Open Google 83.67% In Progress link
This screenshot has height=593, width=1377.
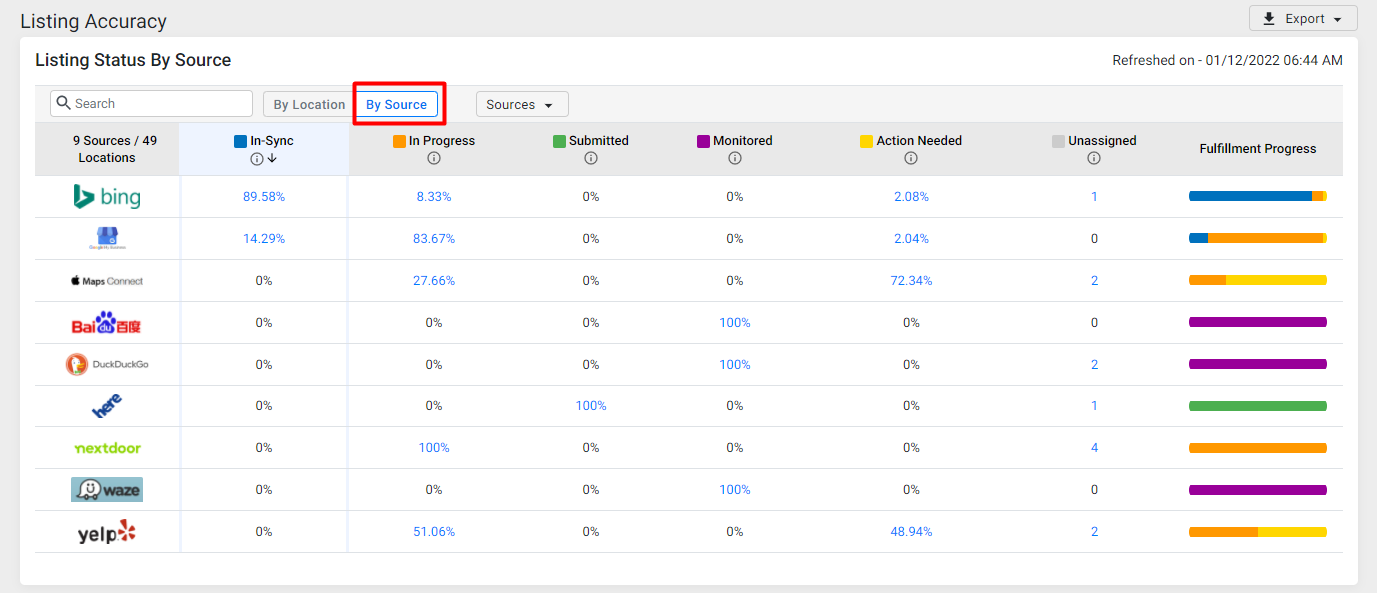point(434,239)
